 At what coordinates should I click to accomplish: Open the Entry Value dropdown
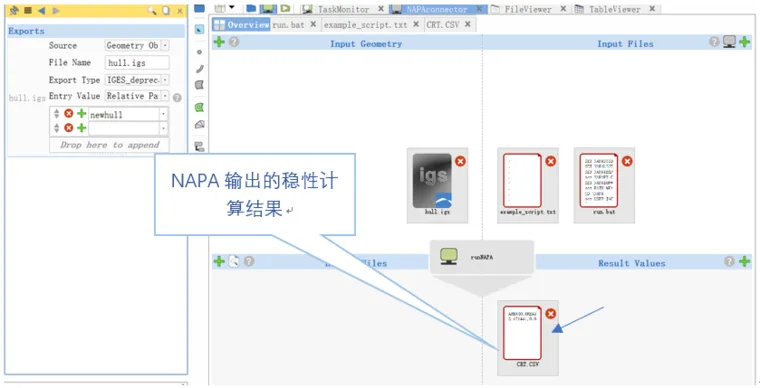[165, 96]
